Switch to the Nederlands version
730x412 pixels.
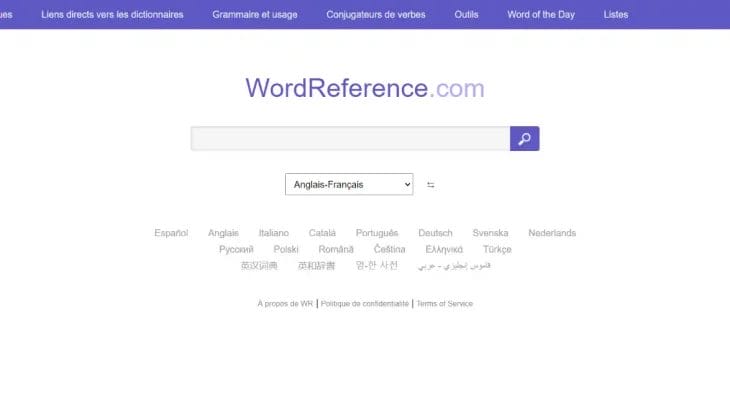coord(552,233)
